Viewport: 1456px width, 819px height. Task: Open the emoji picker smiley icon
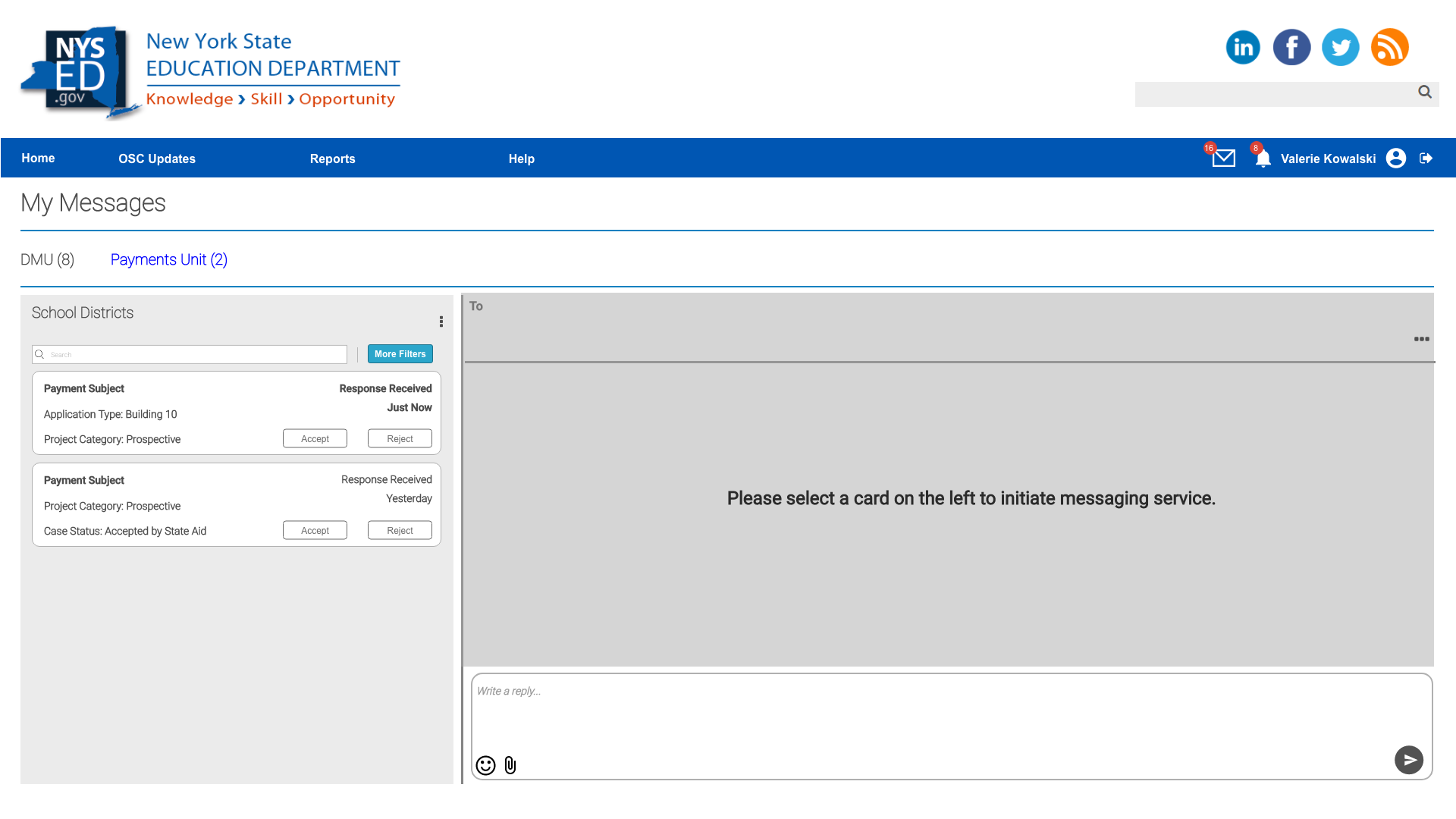coord(485,765)
